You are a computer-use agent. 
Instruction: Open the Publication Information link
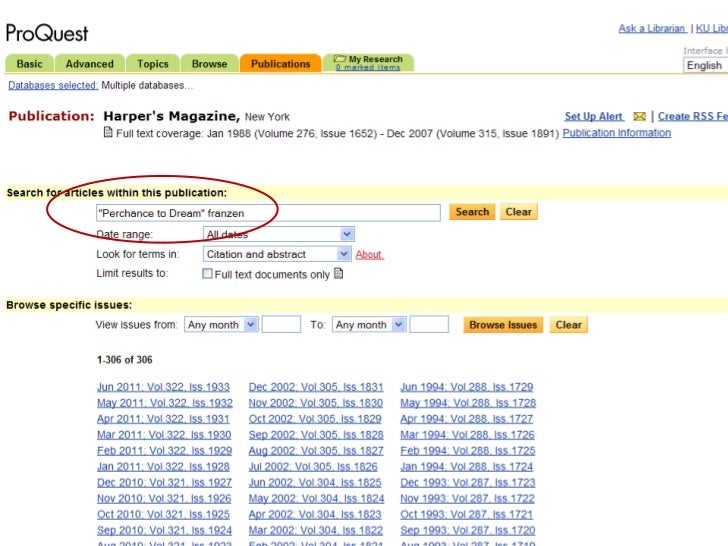click(x=617, y=133)
